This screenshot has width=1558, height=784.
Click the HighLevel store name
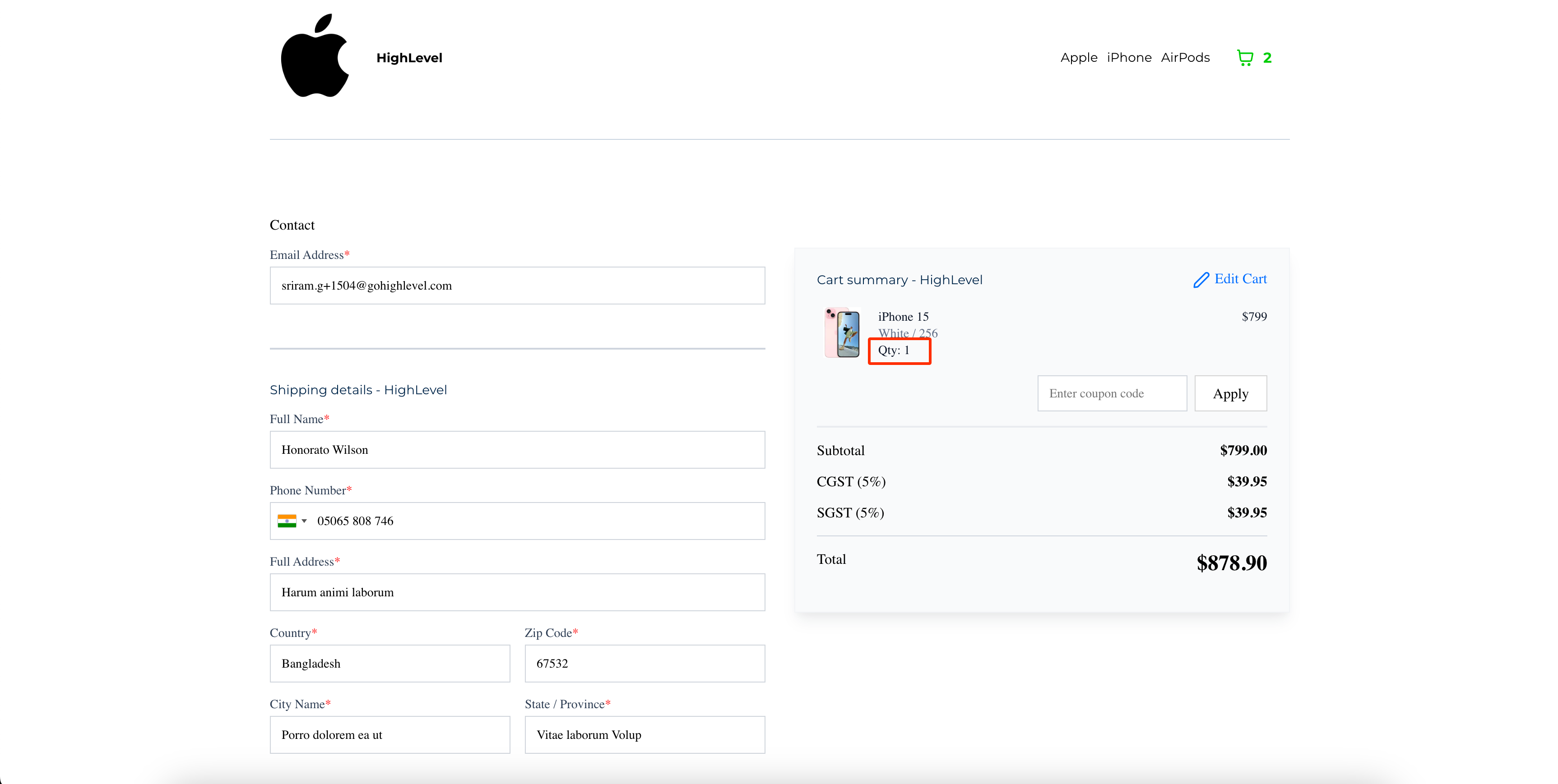click(x=409, y=58)
